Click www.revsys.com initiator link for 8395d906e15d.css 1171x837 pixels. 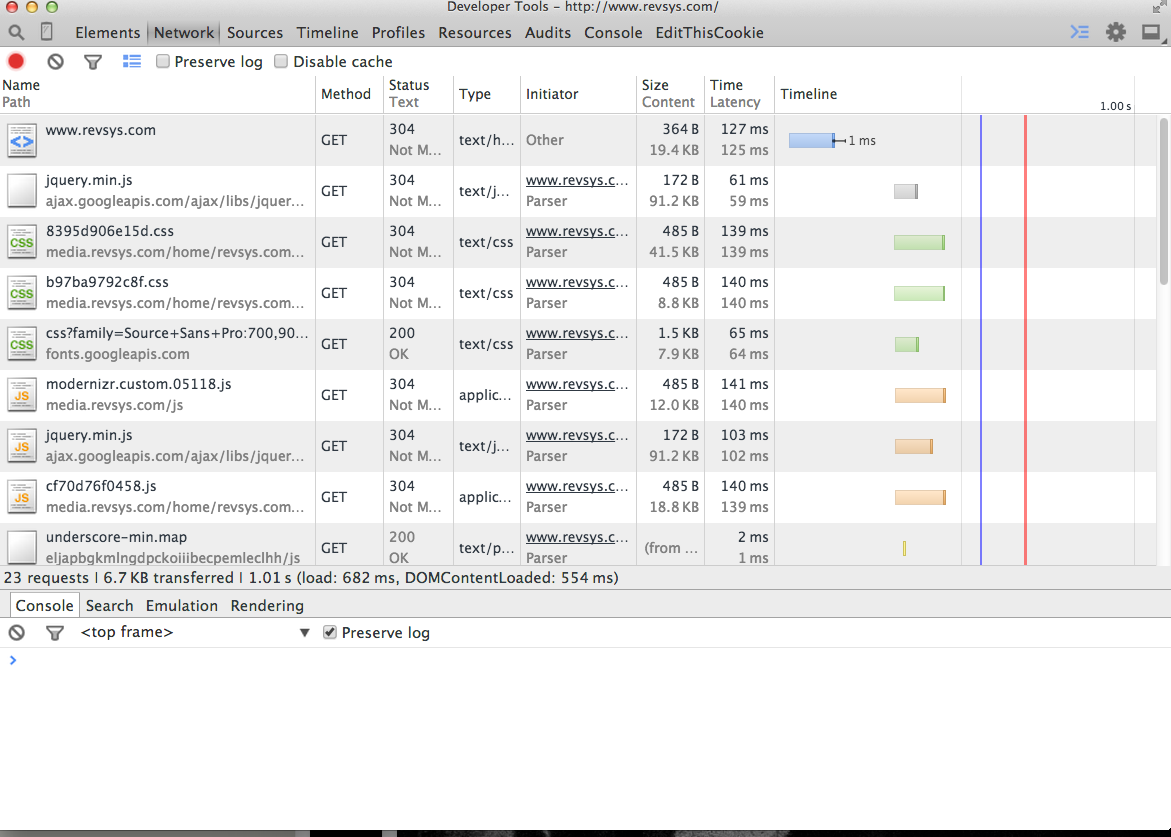[x=573, y=231]
